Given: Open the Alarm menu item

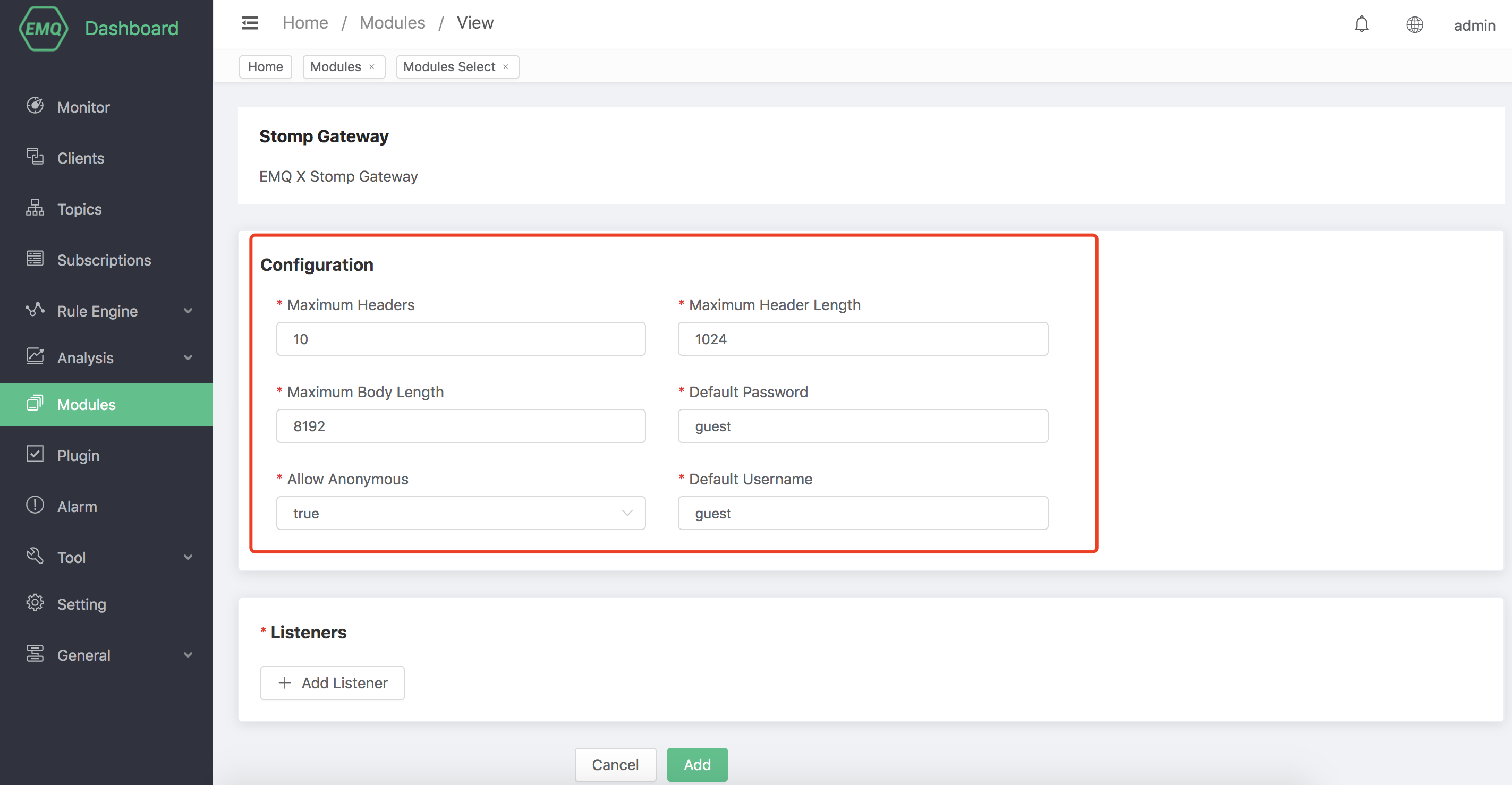Looking at the screenshot, I should [106, 506].
